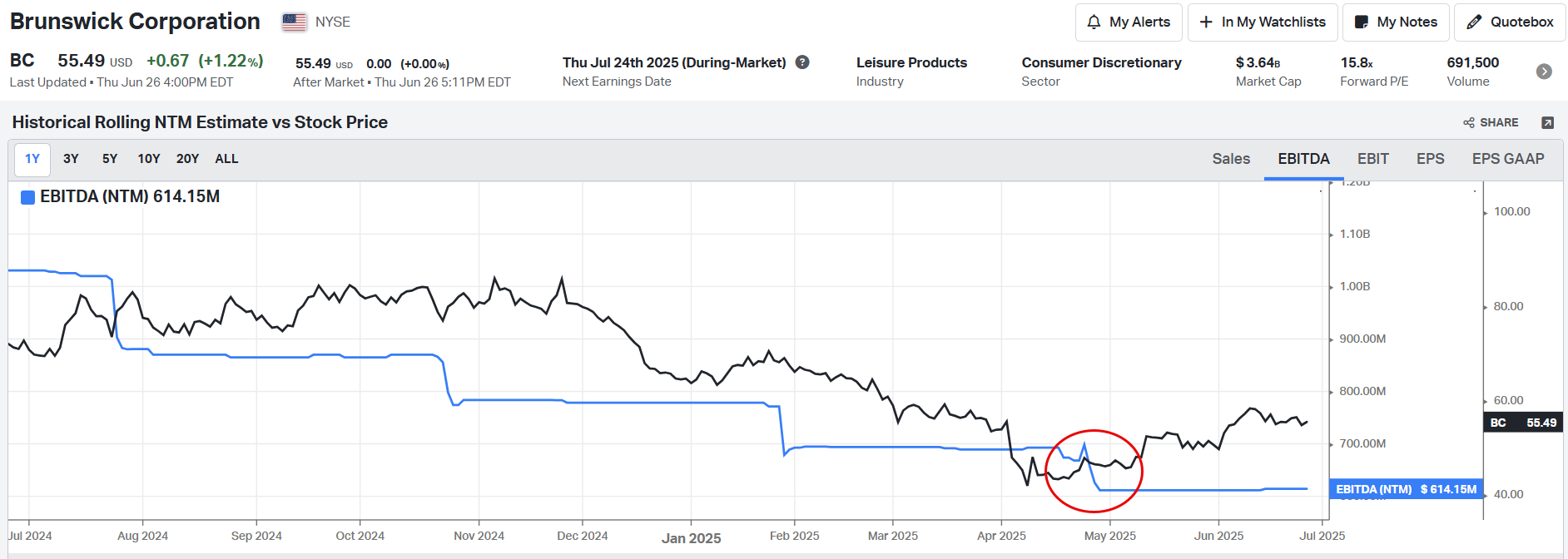Click the $3.64B market cap value
This screenshot has width=1568, height=559.
coord(1258,62)
